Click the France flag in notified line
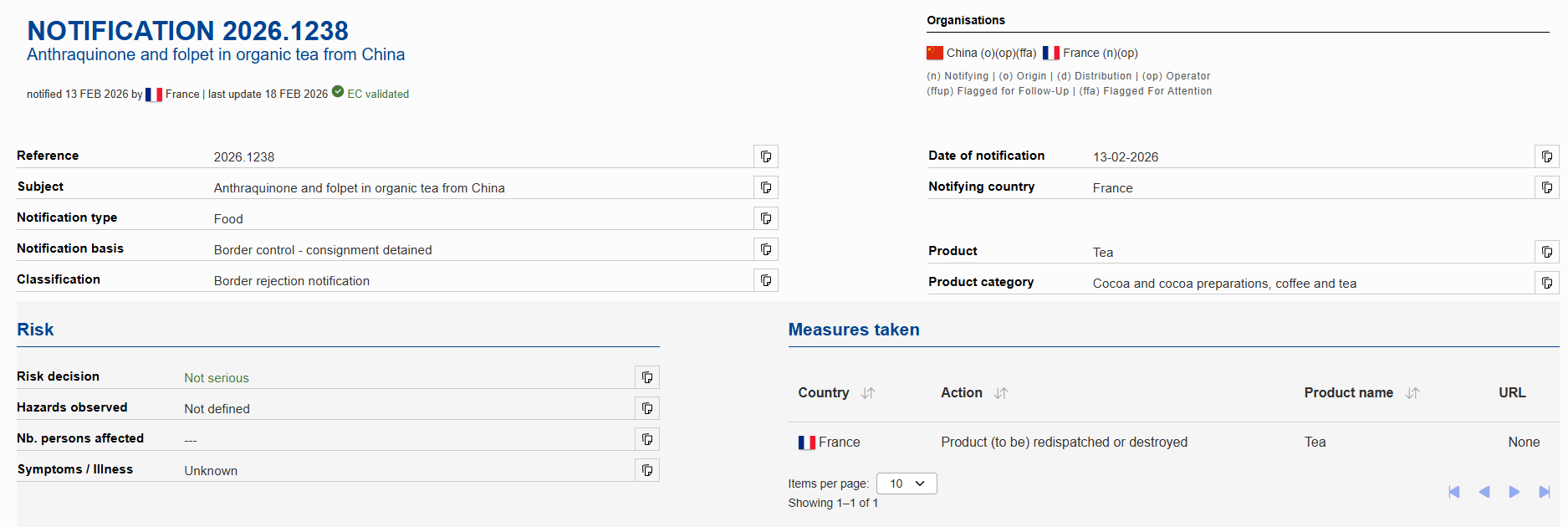Screen dimensions: 1568x527 154,95
